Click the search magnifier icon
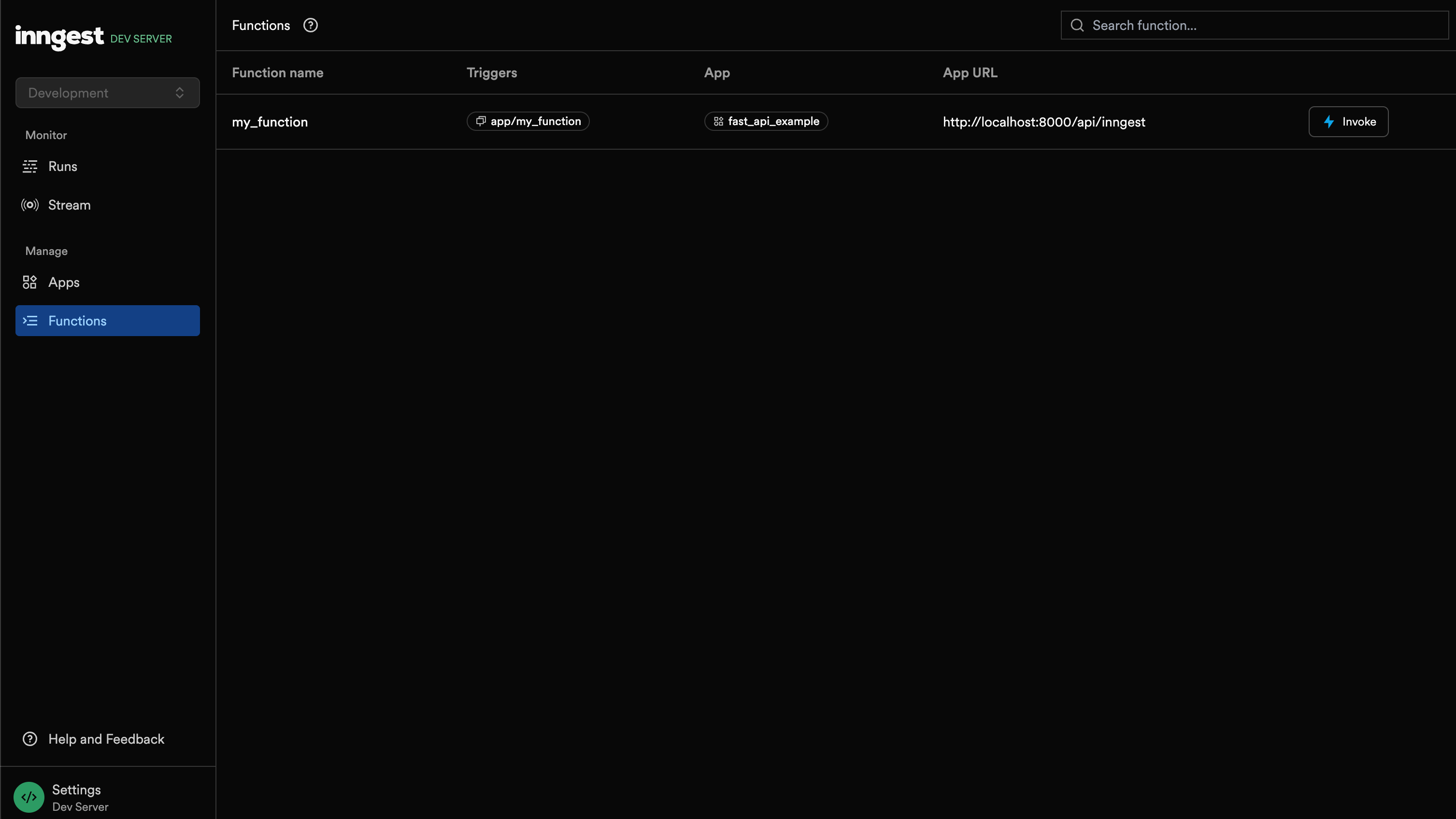The width and height of the screenshot is (1456, 819). [1077, 26]
